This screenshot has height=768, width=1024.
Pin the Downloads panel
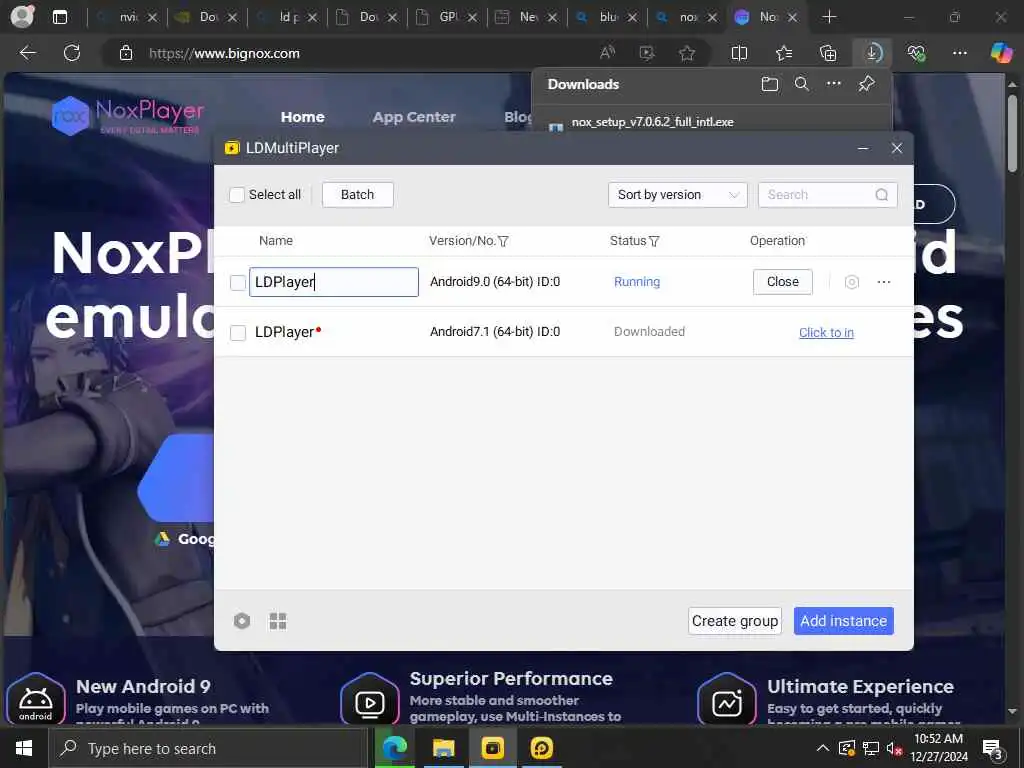867,84
